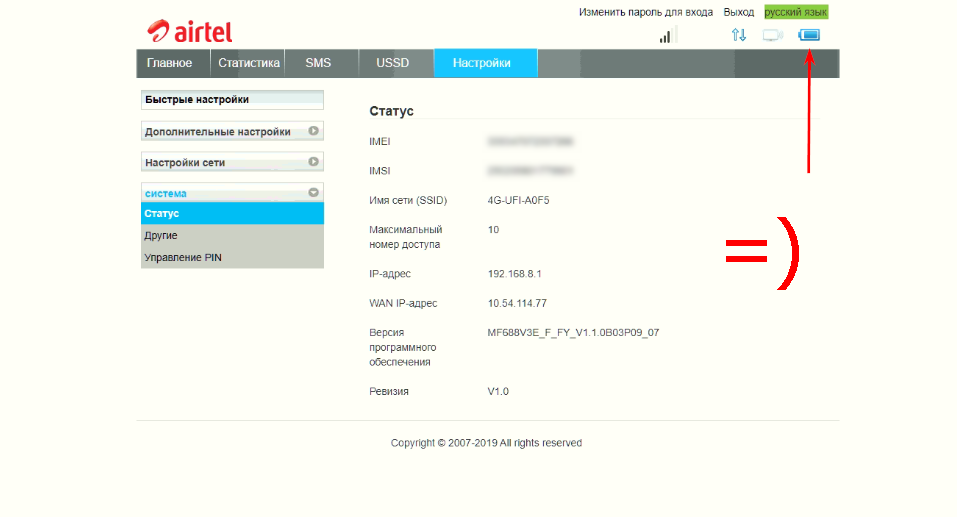The image size is (957, 517).
Task: Click the Выход logout link
Action: pyautogui.click(x=739, y=12)
